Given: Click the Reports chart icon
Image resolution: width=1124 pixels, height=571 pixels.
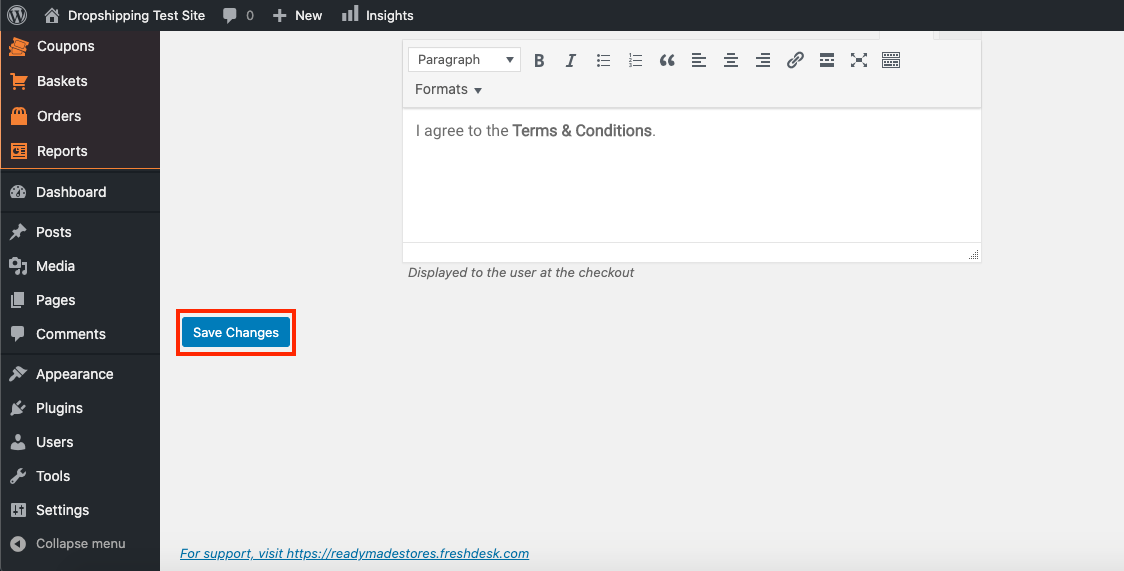Looking at the screenshot, I should point(19,151).
